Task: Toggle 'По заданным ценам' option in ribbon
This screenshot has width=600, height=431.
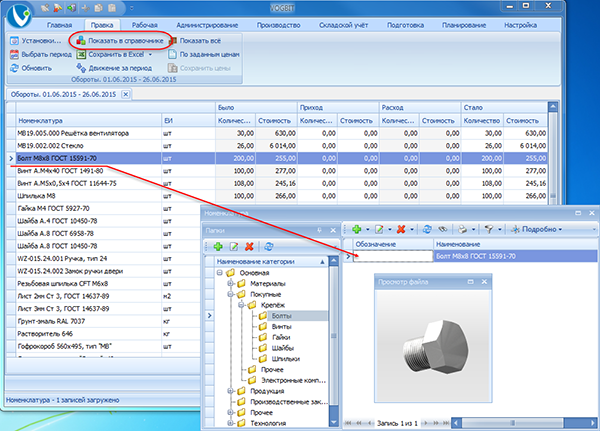Action: click(209, 54)
